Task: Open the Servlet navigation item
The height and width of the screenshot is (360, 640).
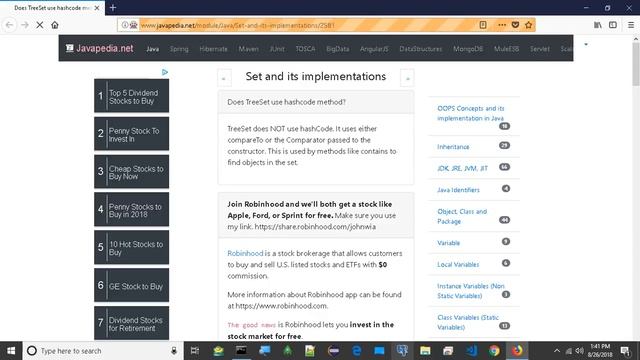Action: [540, 49]
